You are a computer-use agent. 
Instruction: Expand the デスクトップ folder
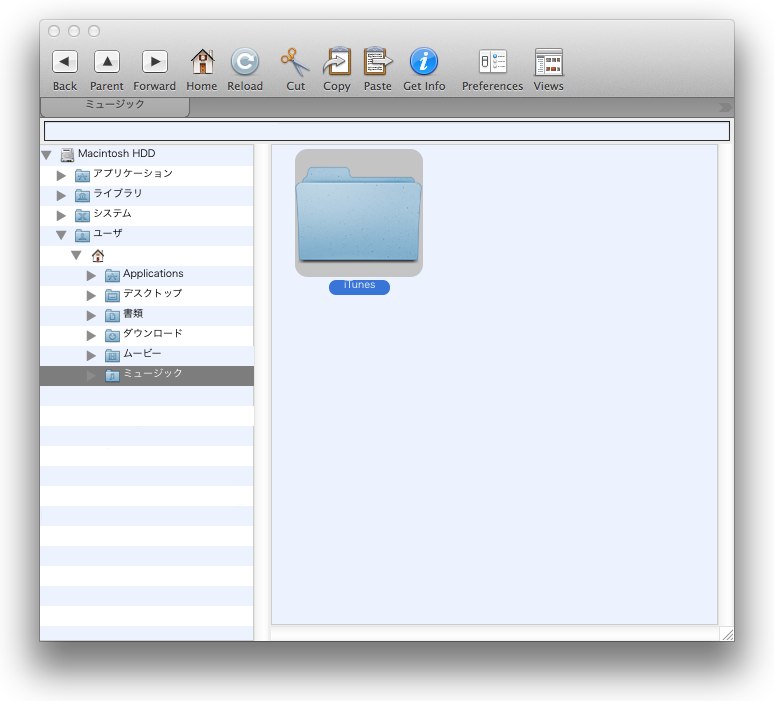pos(91,295)
